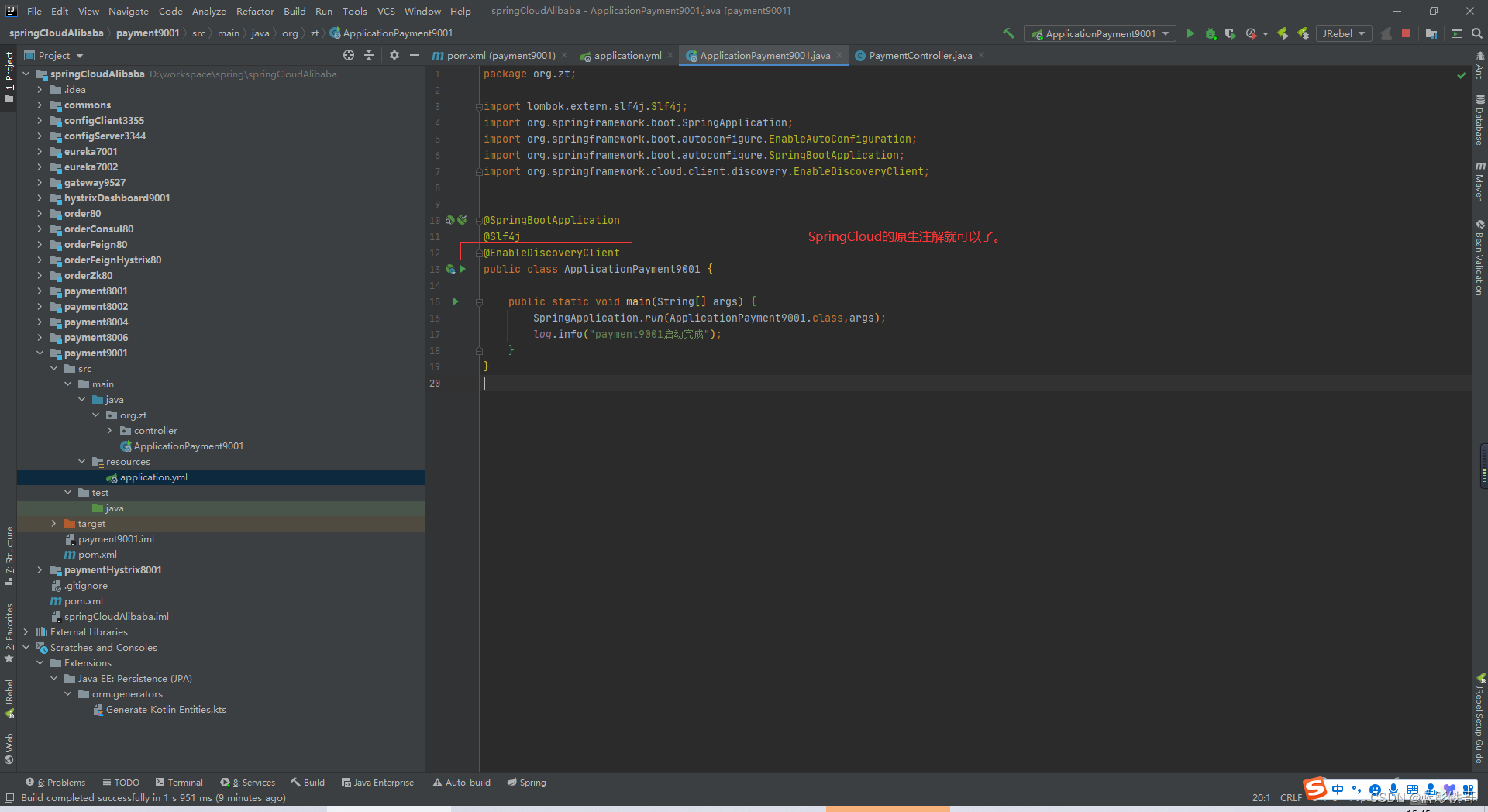This screenshot has width=1488, height=812.
Task: Switch to pom.xml (payment9001) editor tab
Action: [501, 55]
